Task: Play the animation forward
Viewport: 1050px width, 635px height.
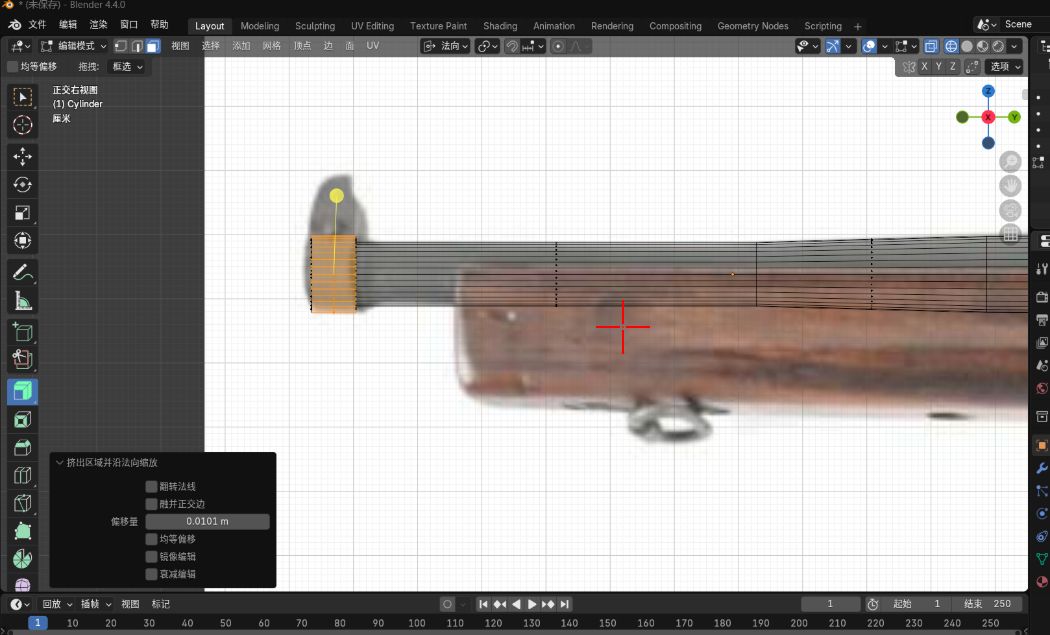Action: [532, 604]
